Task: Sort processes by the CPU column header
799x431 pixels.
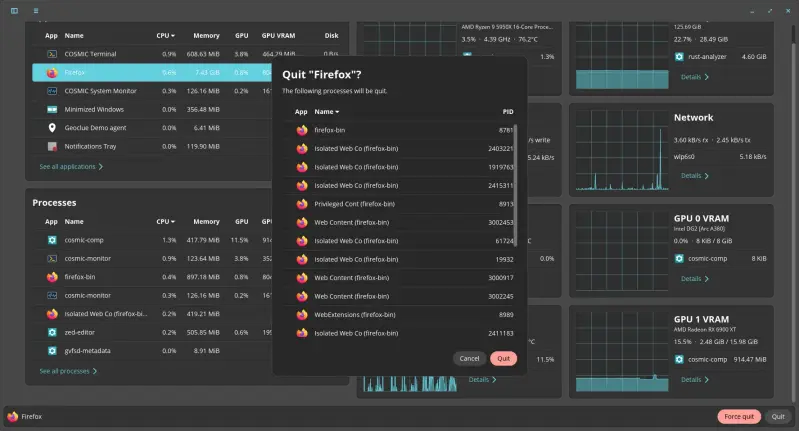Action: 165,222
